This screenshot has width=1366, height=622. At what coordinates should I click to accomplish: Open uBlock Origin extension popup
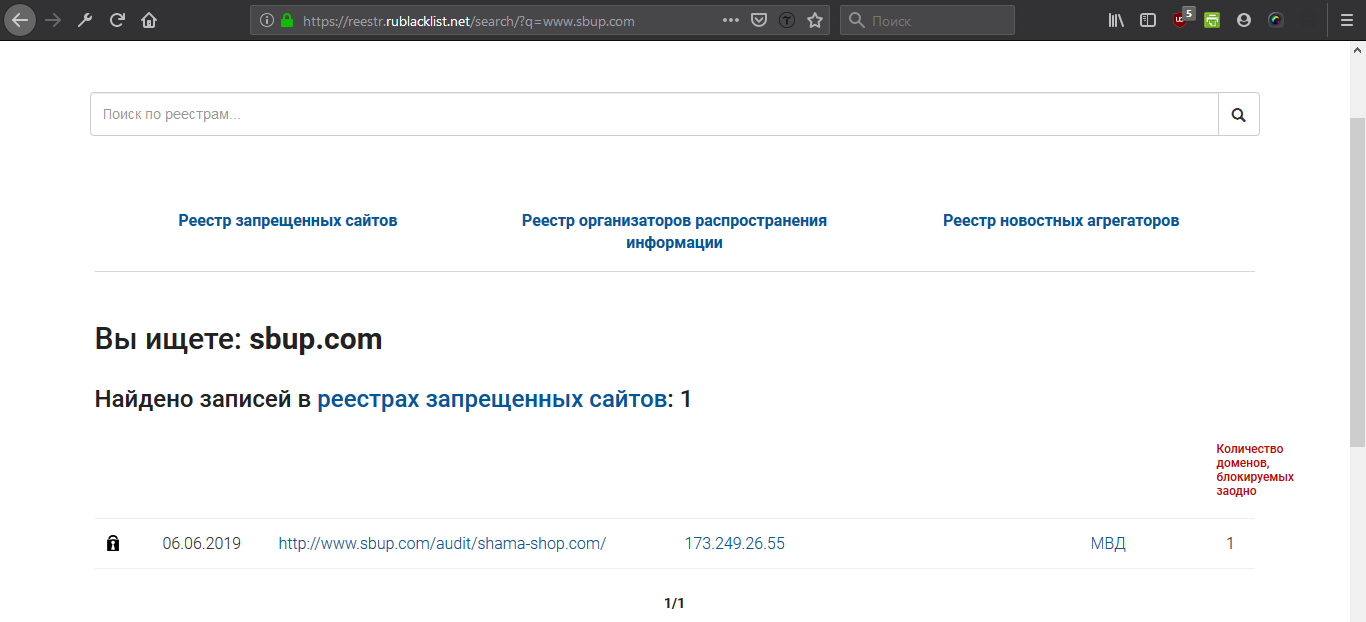coord(1181,19)
